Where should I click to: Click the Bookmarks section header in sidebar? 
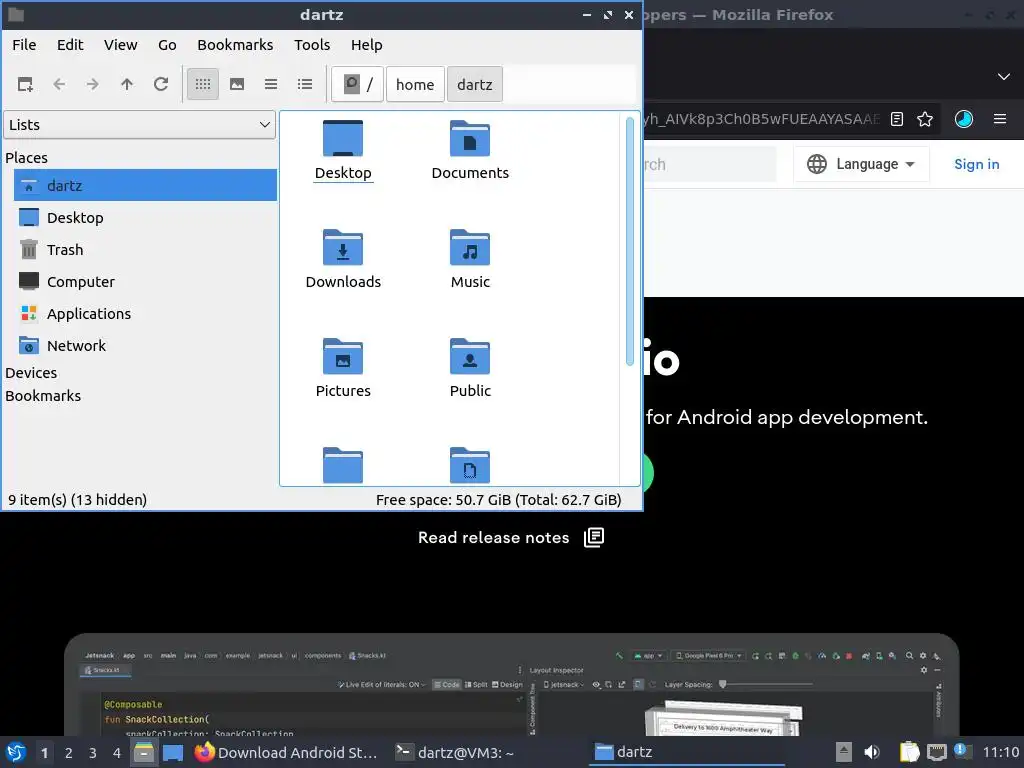point(43,396)
